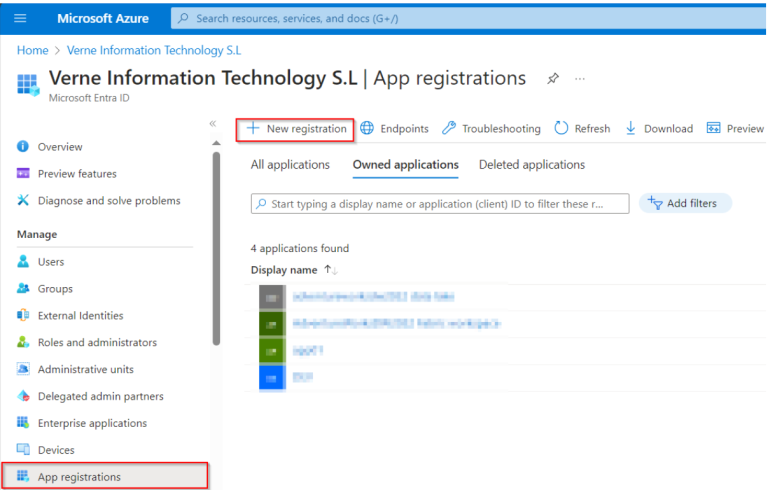Refresh the app registrations list
Viewport: 768px width, 490px height.
coord(582,129)
